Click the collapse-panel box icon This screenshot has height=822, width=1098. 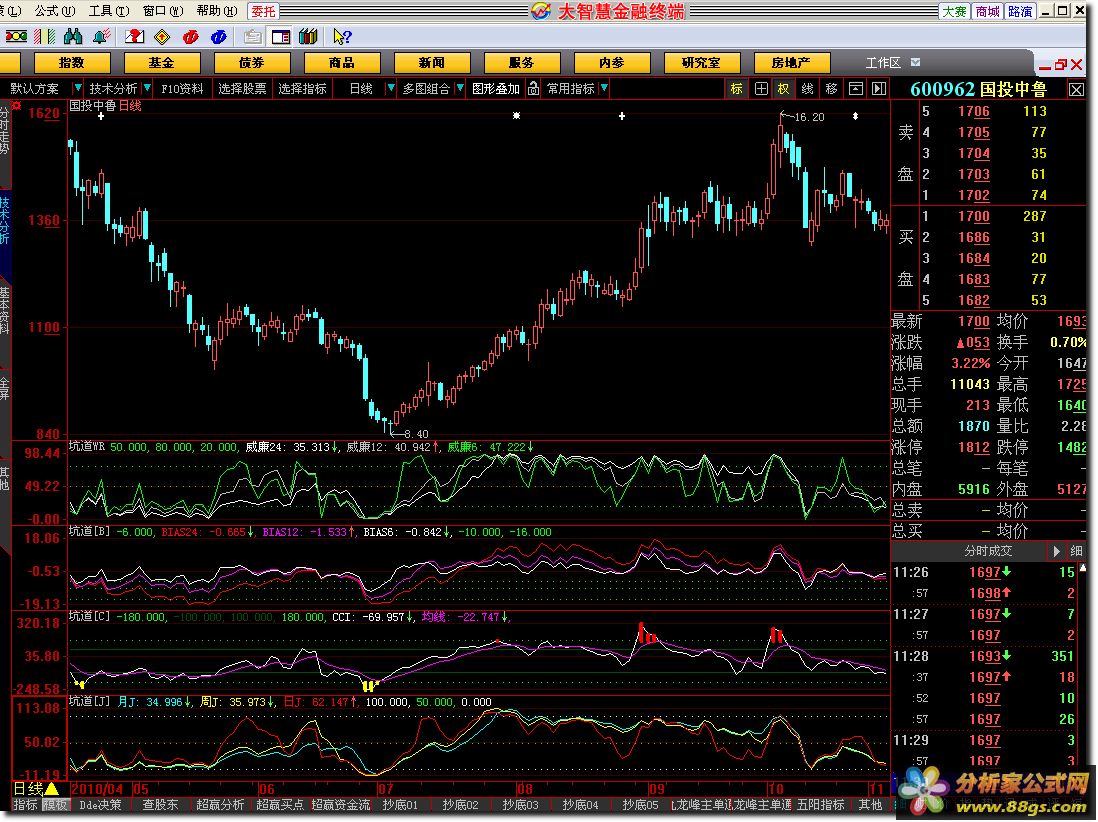[x=856, y=88]
